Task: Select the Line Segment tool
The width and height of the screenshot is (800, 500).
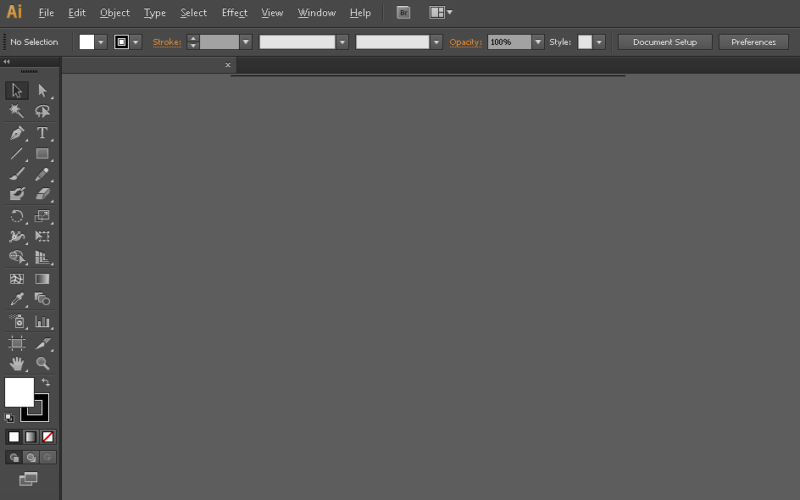Action: click(17, 153)
